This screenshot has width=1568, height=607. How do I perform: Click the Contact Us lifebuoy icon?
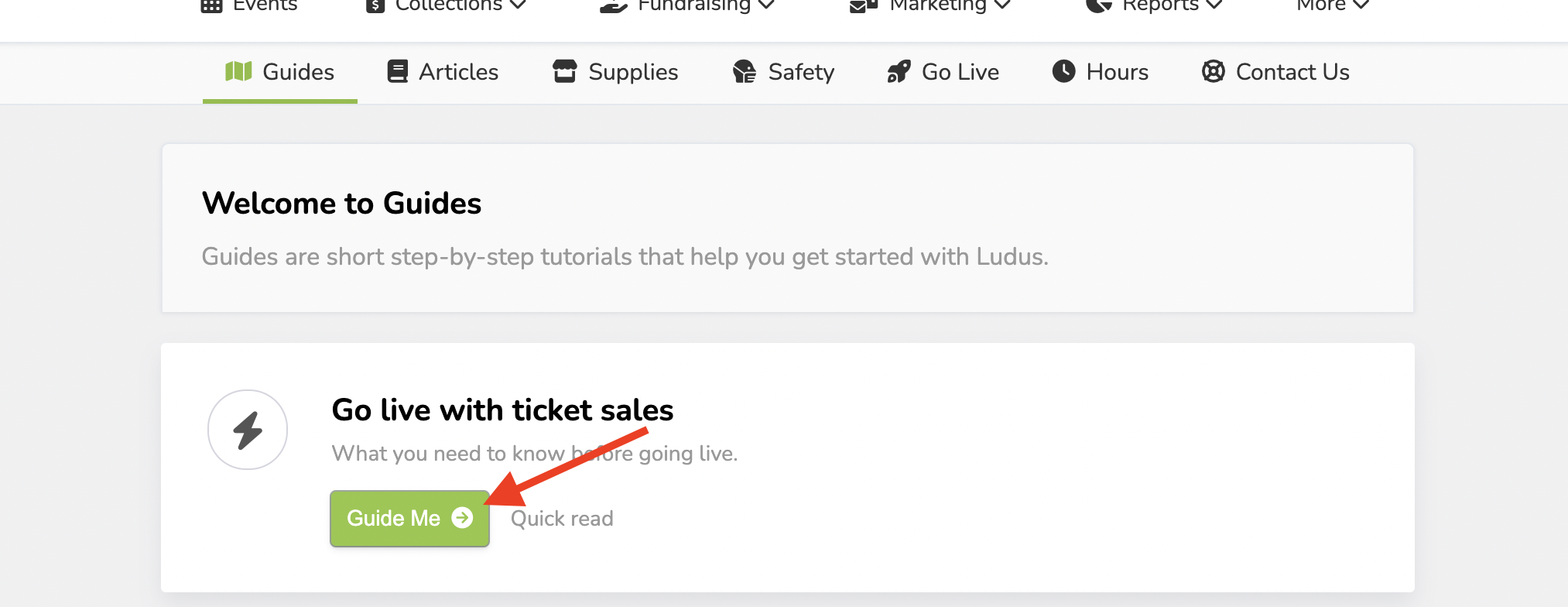click(1213, 72)
